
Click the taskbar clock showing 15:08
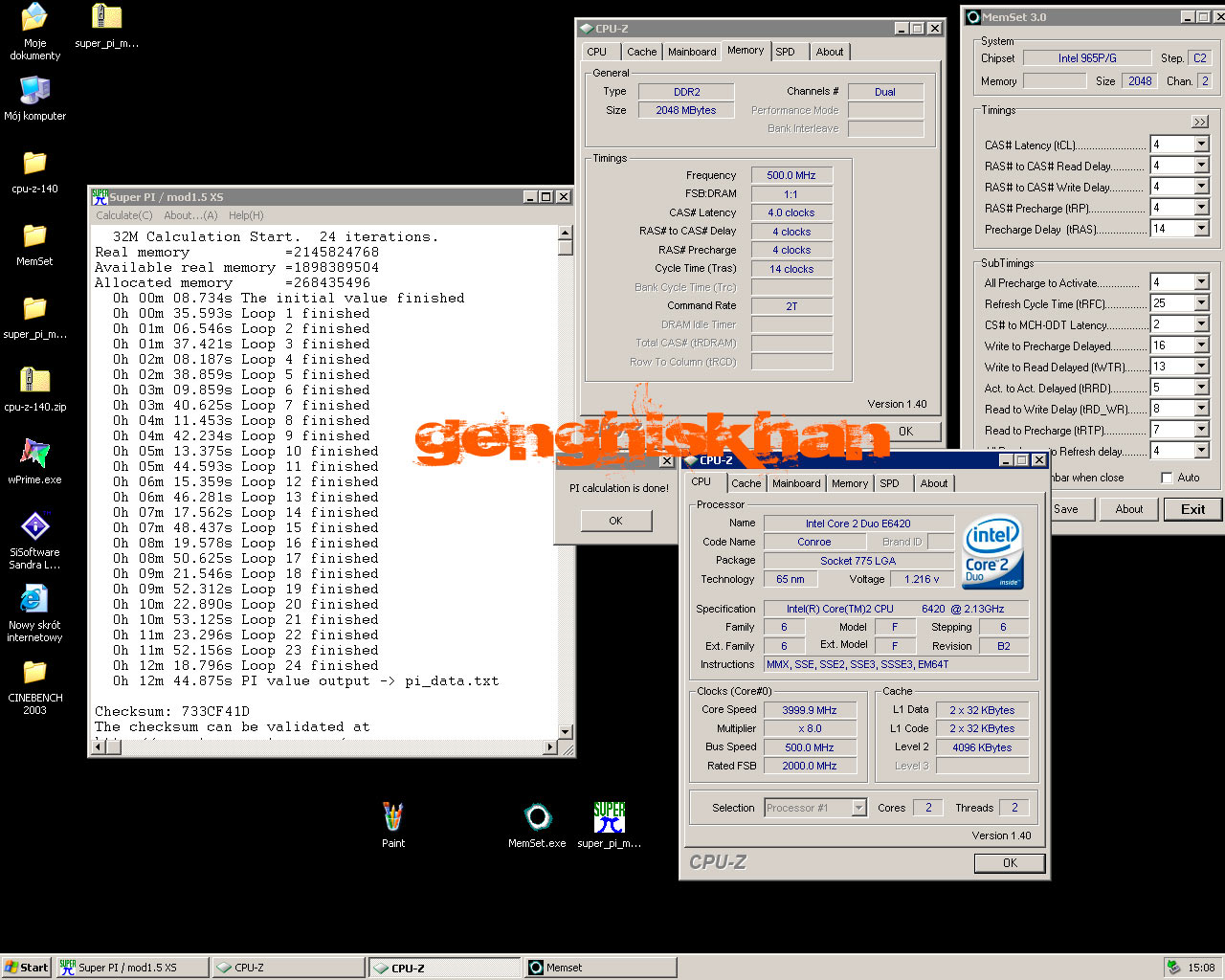click(x=1201, y=968)
